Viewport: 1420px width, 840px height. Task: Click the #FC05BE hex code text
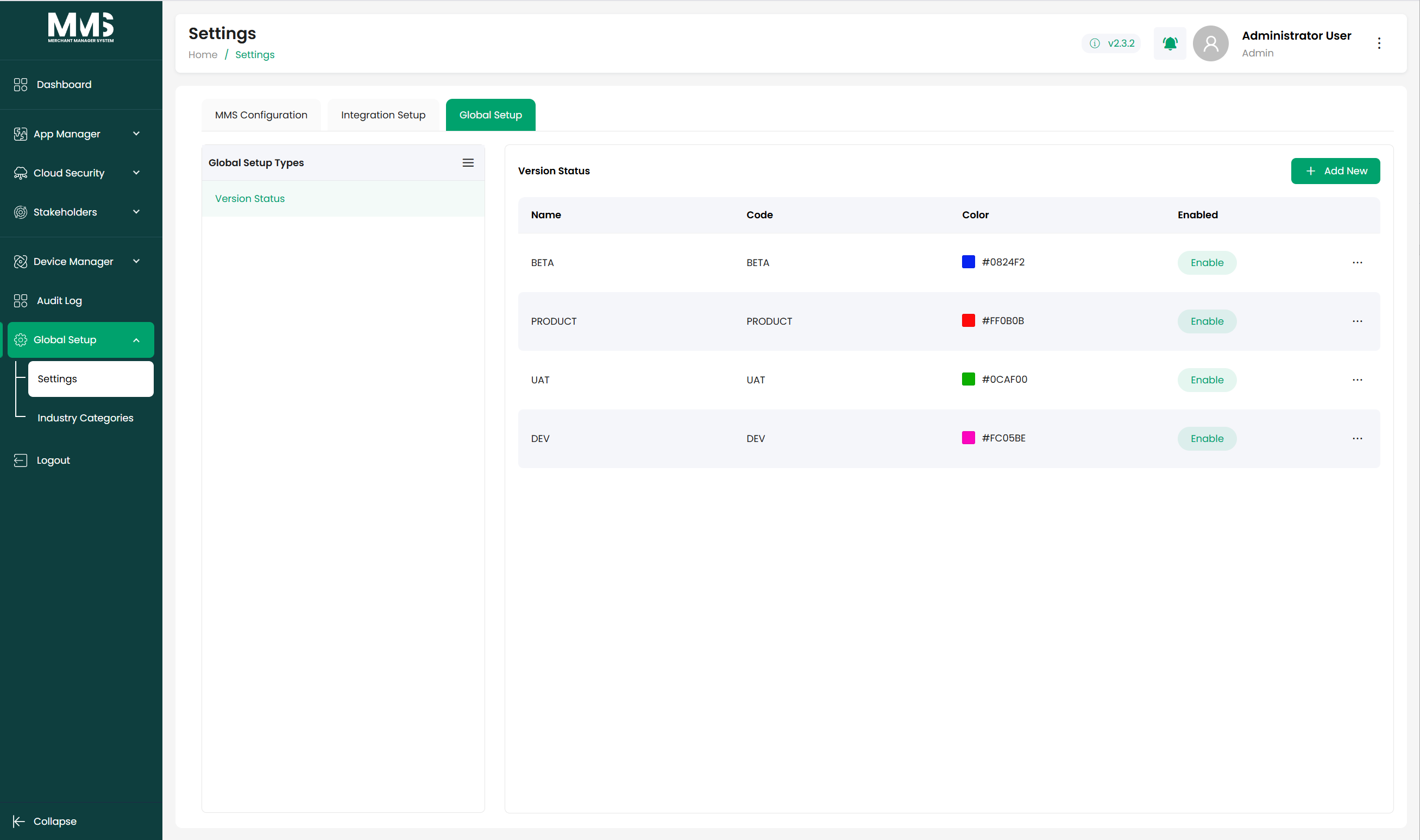[x=1003, y=438]
